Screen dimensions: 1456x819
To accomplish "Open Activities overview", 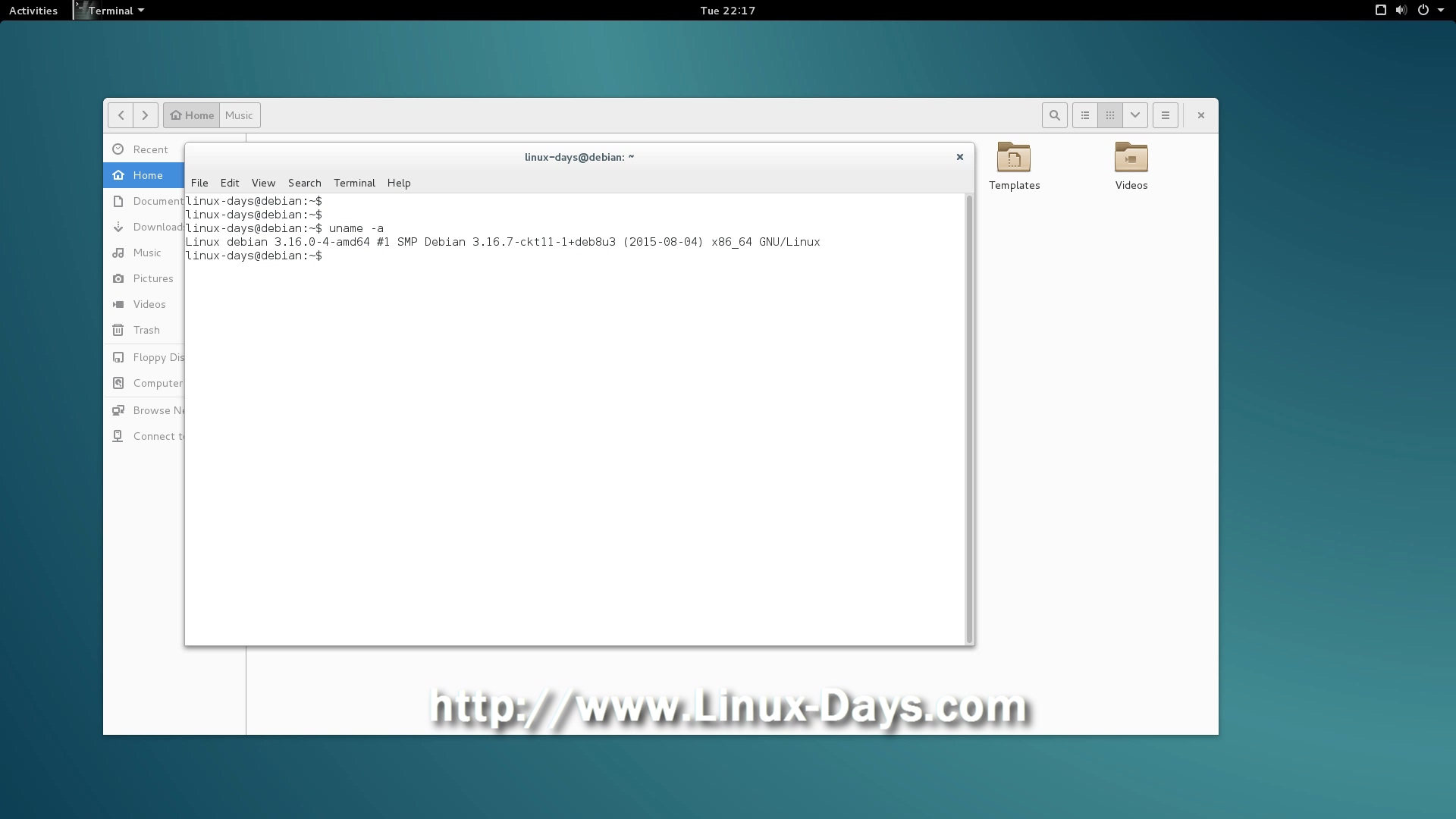I will [x=33, y=11].
